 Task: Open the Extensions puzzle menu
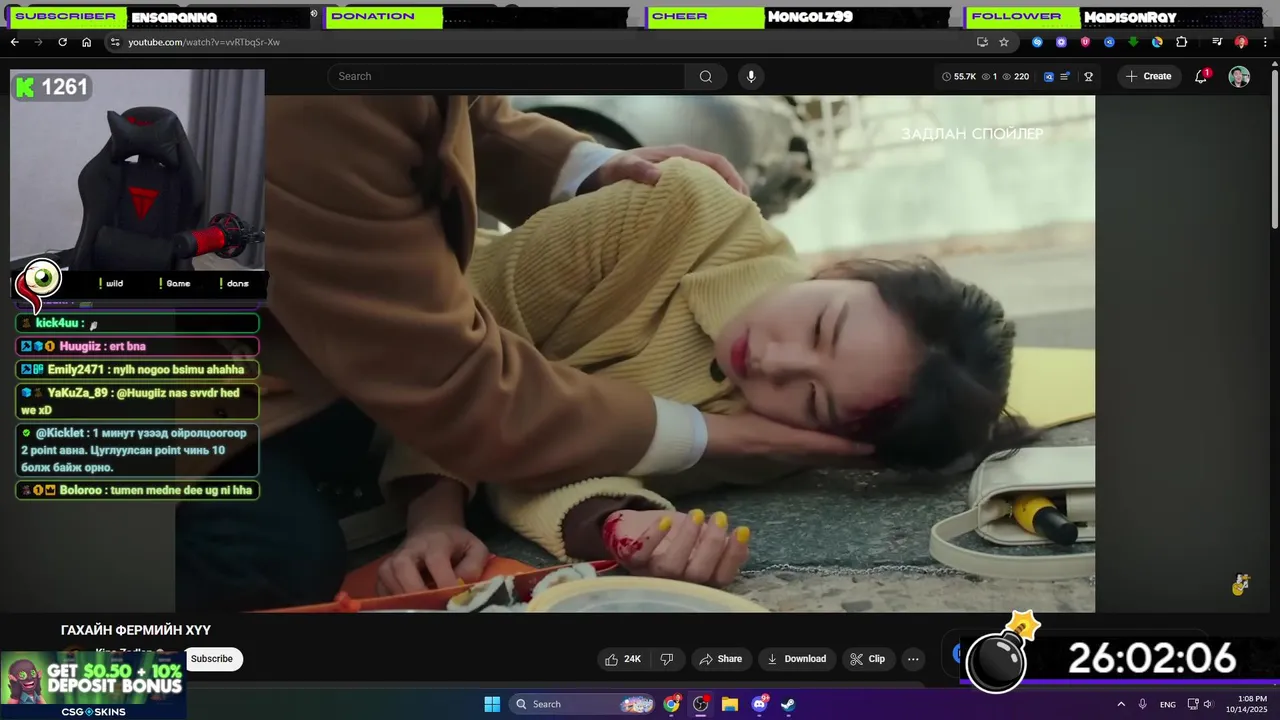tap(1181, 42)
